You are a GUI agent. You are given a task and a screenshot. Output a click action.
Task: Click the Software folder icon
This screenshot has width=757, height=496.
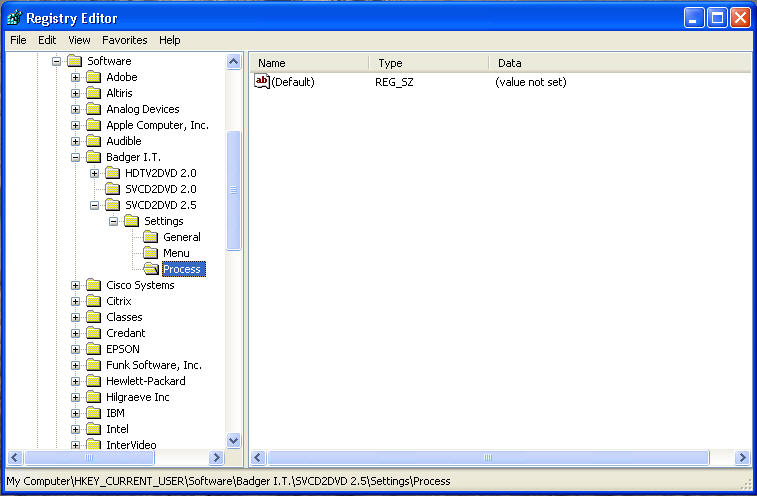[74, 61]
